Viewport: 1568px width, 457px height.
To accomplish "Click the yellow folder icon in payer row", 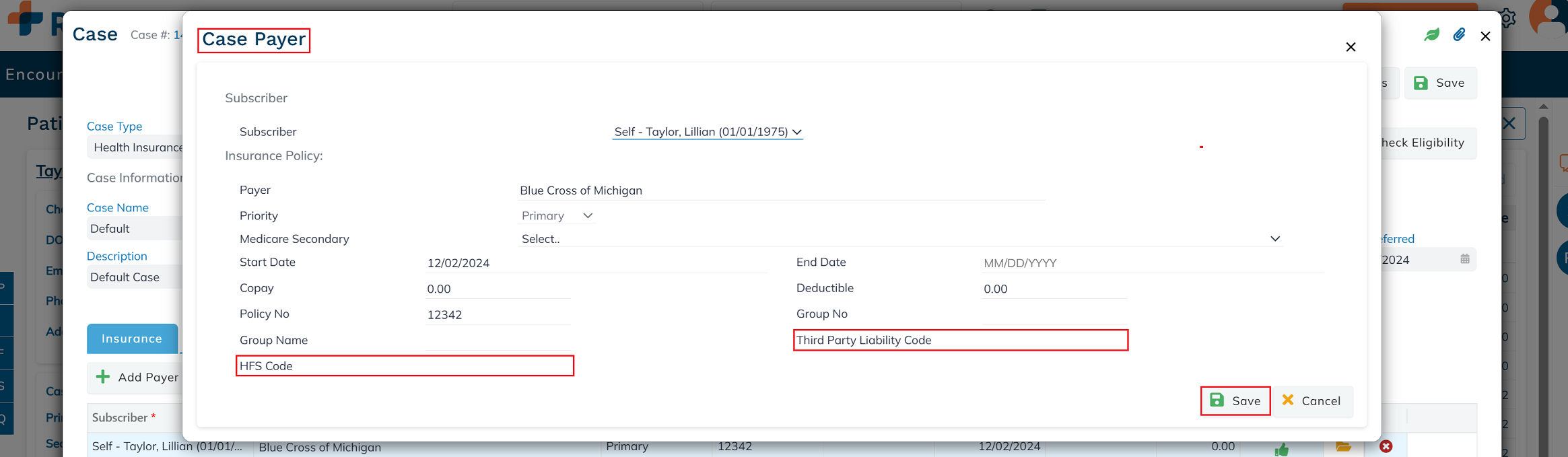I will [1343, 446].
